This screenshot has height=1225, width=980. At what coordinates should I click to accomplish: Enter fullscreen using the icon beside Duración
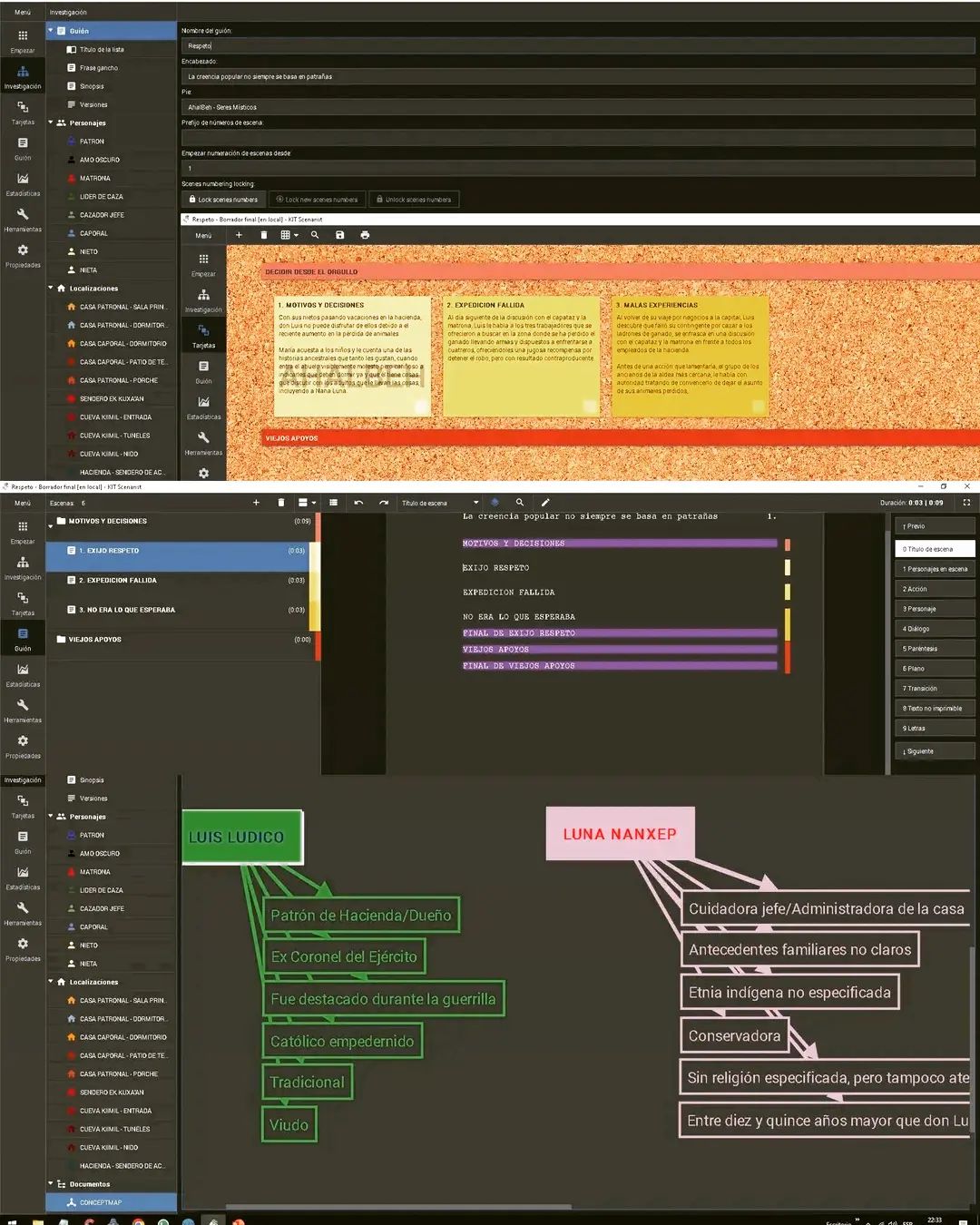pos(966,503)
